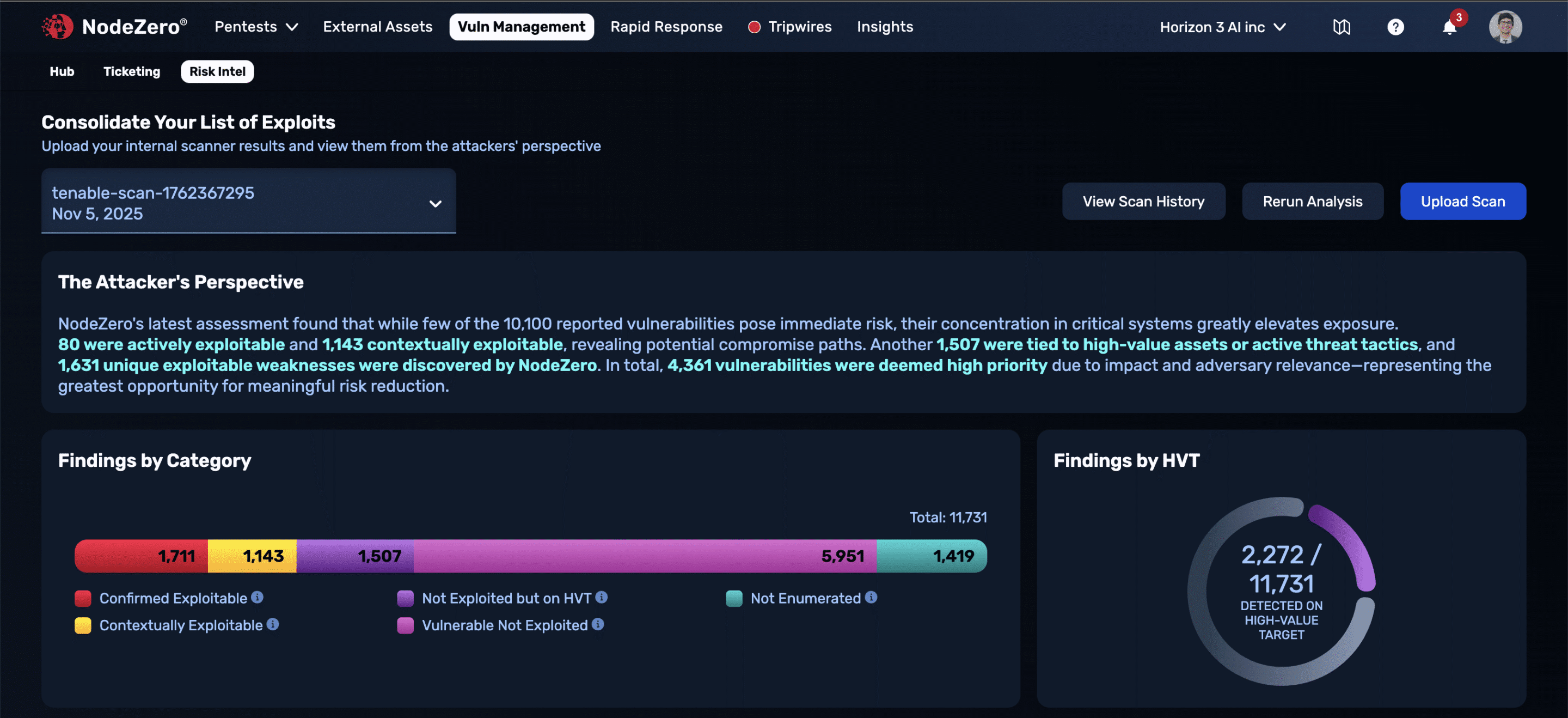Go to the Hub tab
The height and width of the screenshot is (718, 1568).
coord(62,71)
